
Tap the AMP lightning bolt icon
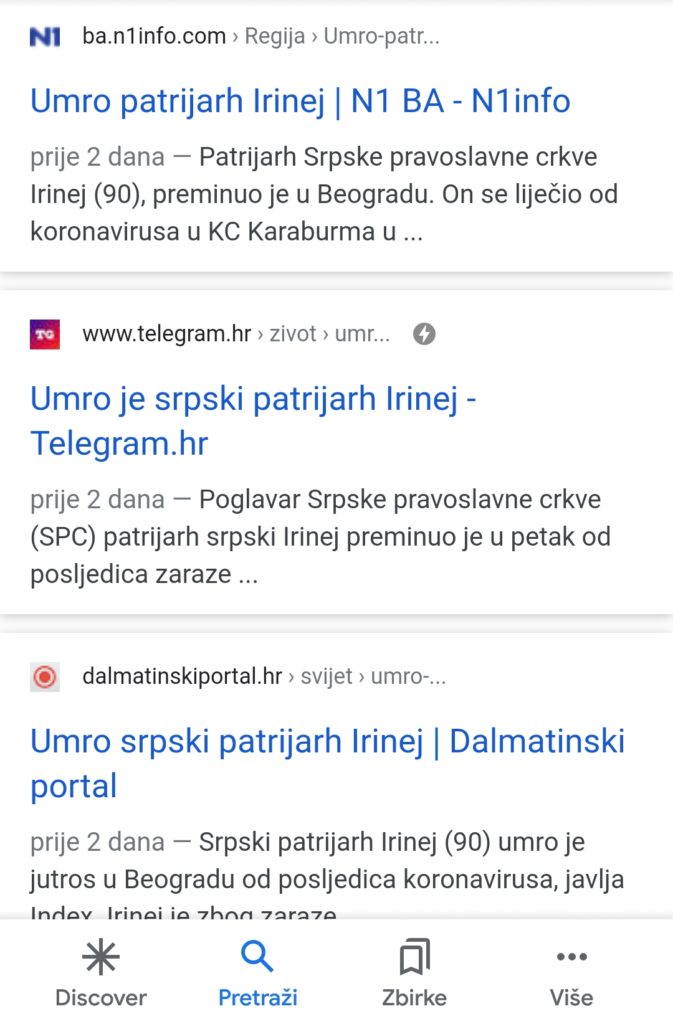(424, 334)
